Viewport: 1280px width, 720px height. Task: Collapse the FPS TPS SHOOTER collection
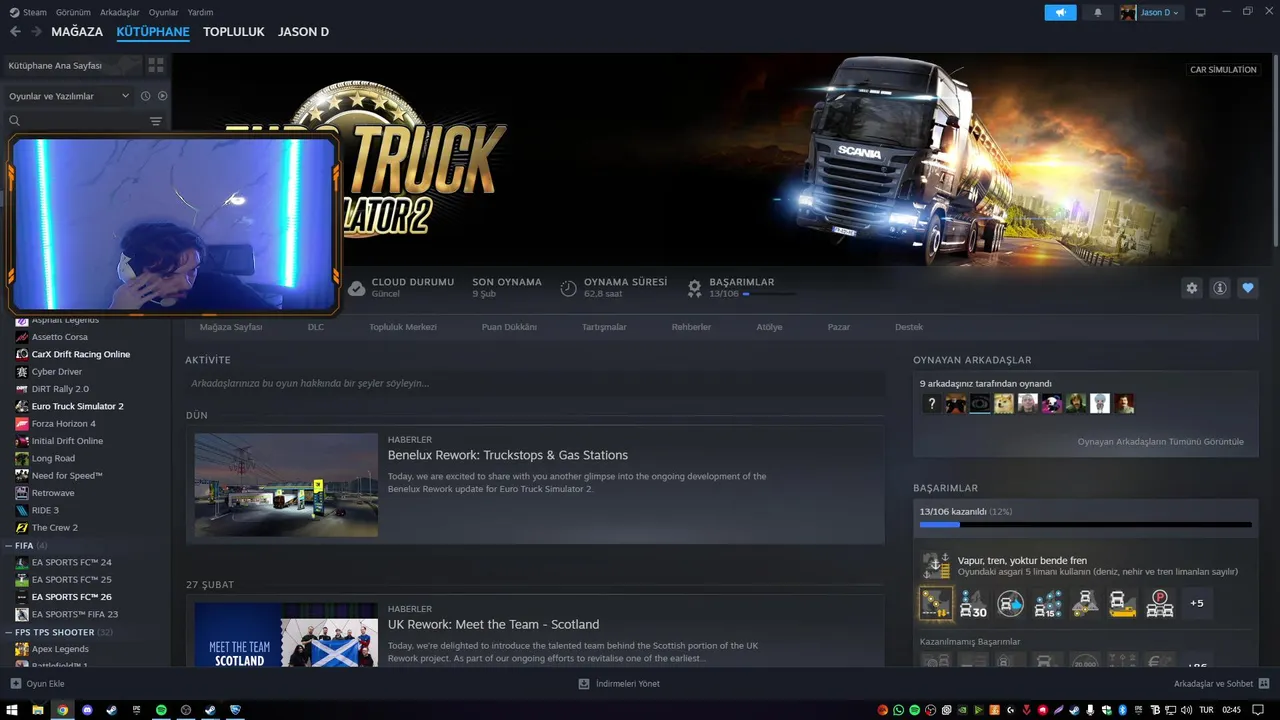point(8,632)
